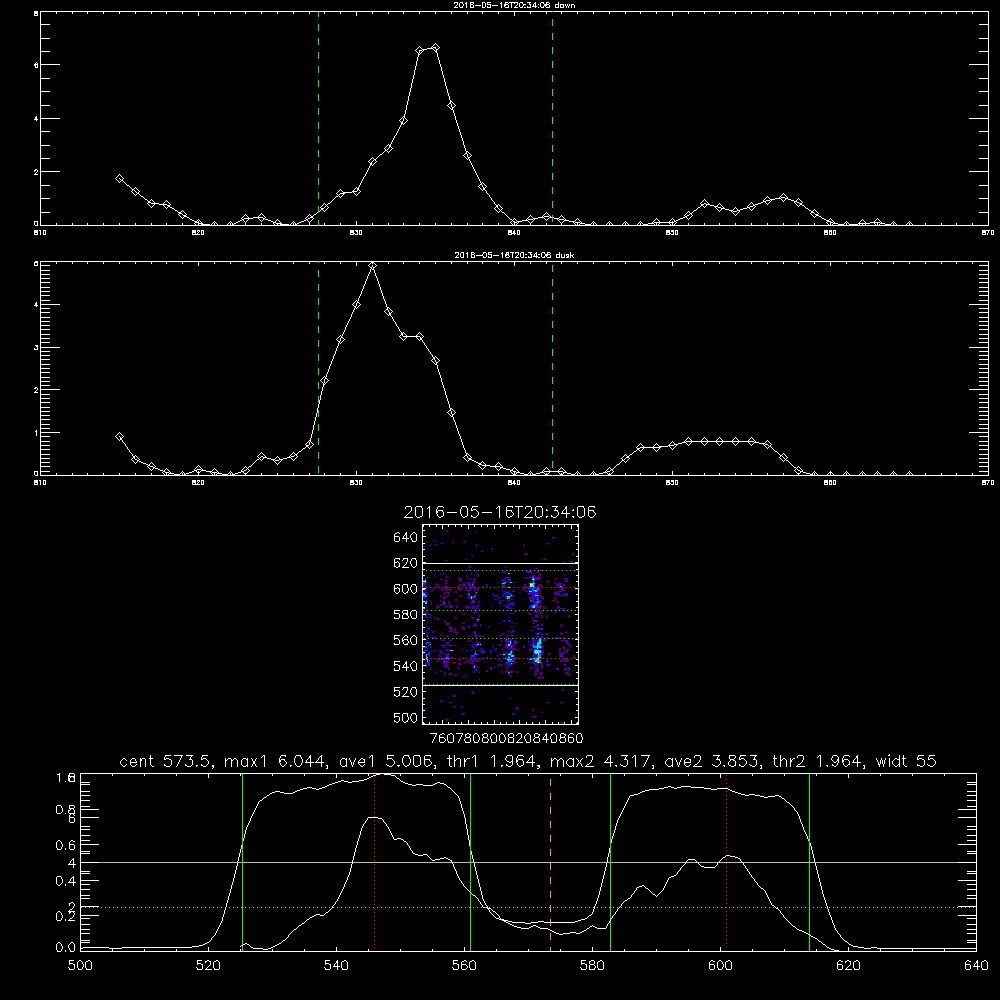Click the green vertical line near 561 in the bottom plot
1000x1000 pixels.
click(471, 862)
